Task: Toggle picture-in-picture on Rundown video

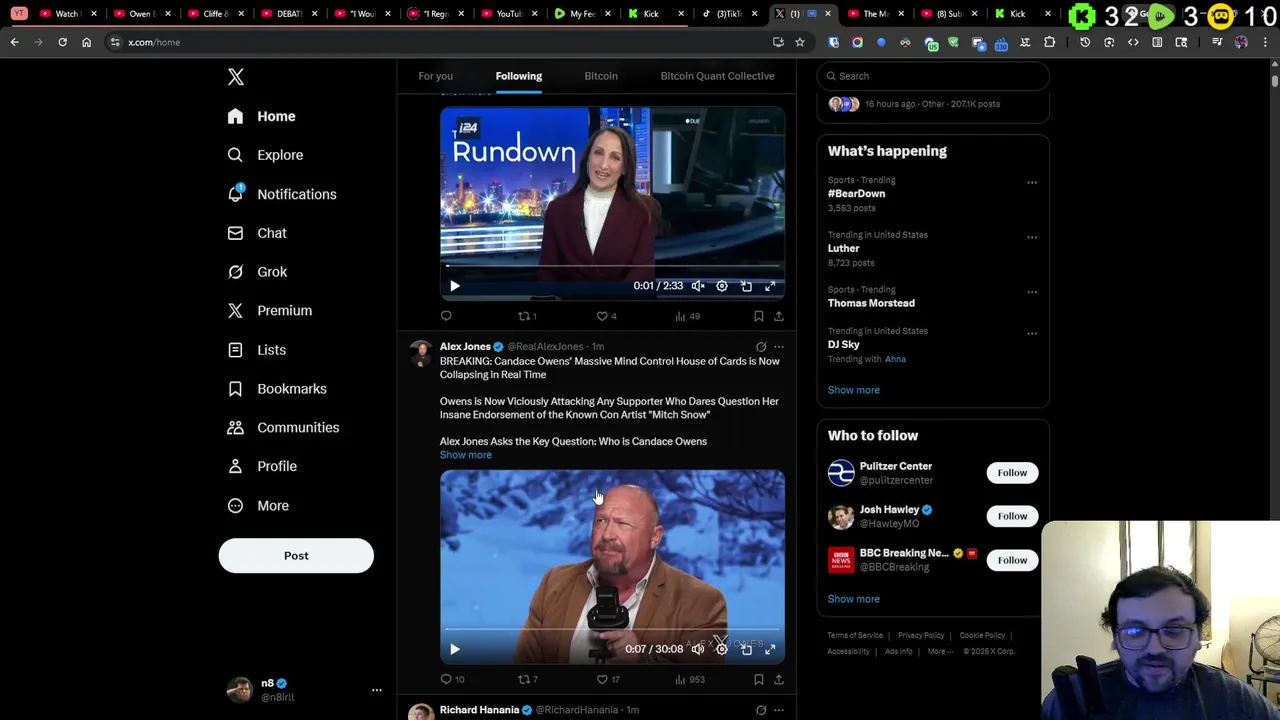Action: [746, 286]
